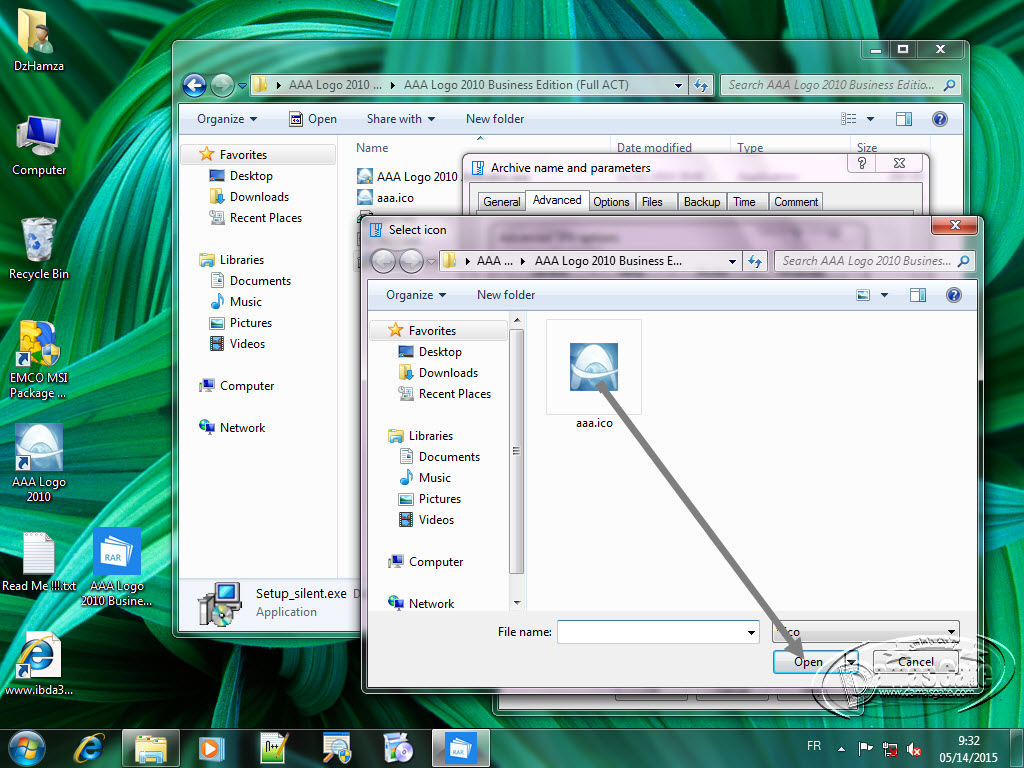Select the Recycle Bin desktop icon
This screenshot has width=1024, height=768.
[x=39, y=249]
